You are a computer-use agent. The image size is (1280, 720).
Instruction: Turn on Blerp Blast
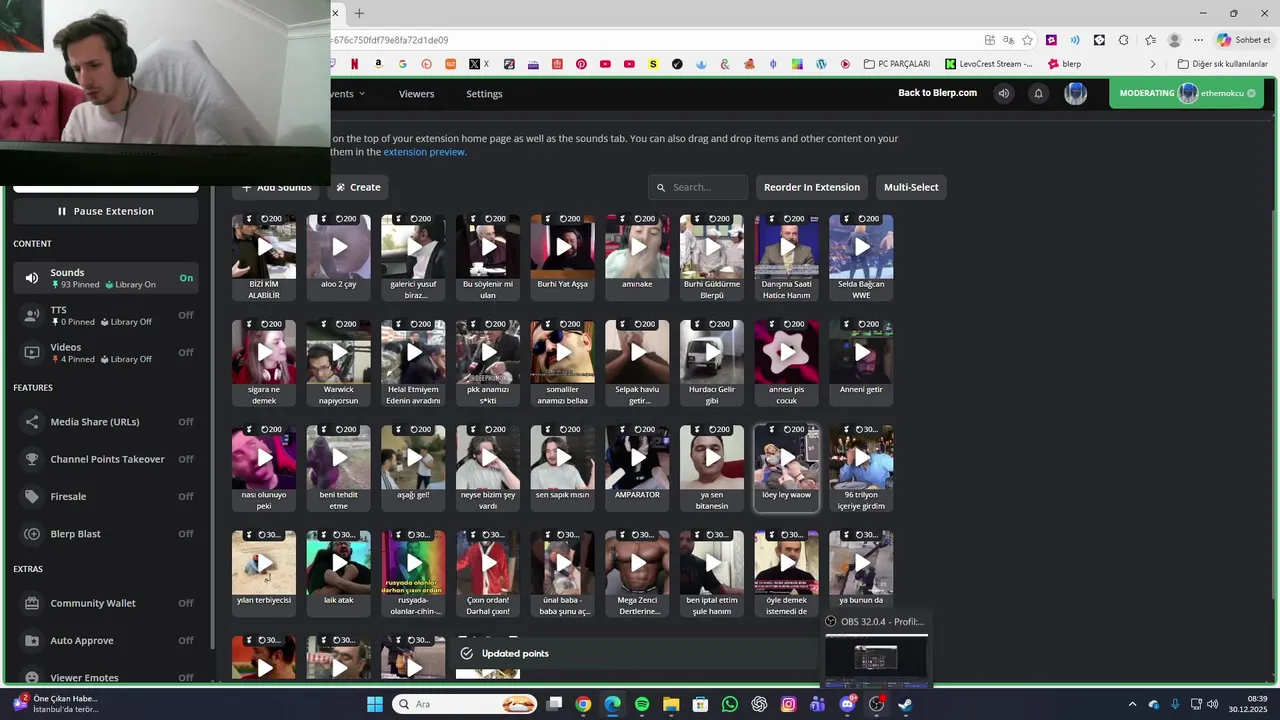coord(186,534)
